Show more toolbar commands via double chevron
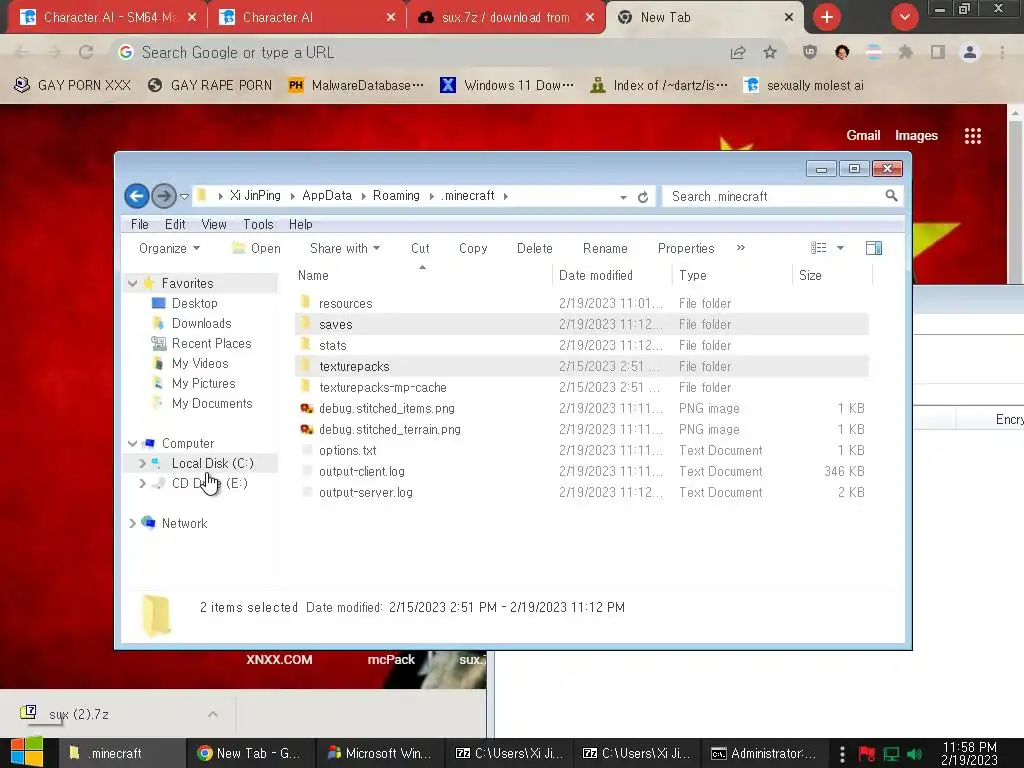Viewport: 1024px width, 768px height. 741,248
